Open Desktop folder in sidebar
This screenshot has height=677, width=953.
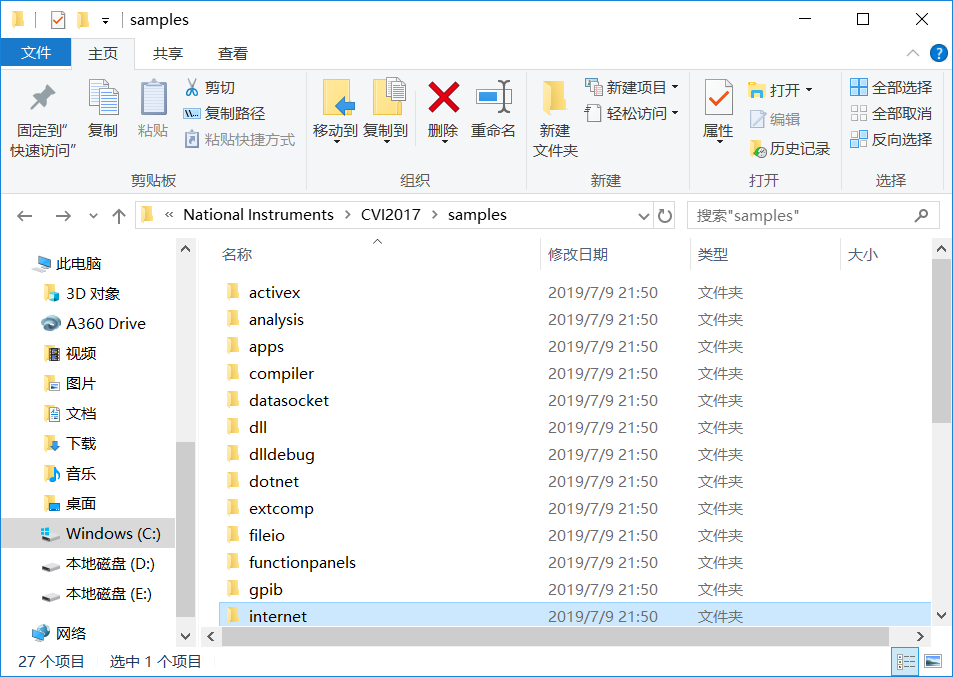70,503
